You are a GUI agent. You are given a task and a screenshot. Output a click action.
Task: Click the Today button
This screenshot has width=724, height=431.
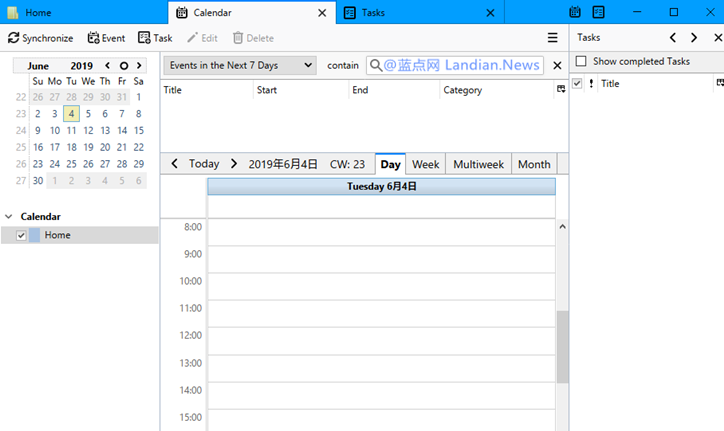pyautogui.click(x=204, y=164)
